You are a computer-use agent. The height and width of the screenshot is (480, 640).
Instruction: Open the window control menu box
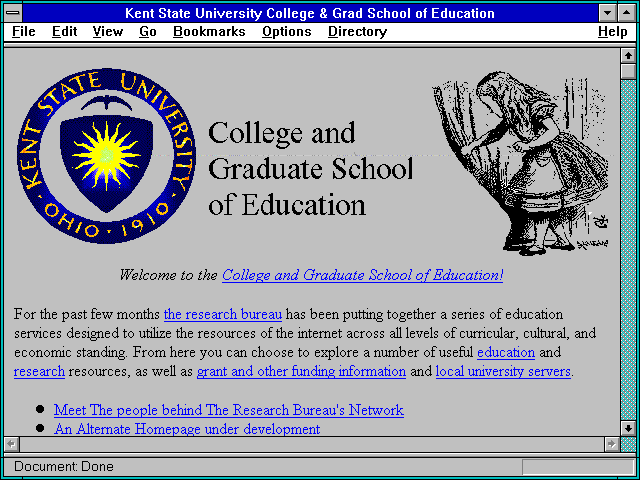pos(13,13)
